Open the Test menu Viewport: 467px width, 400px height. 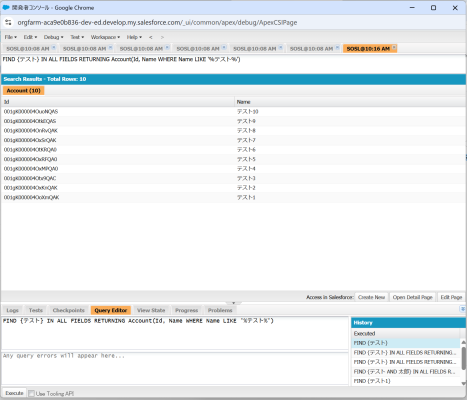click(x=77, y=37)
